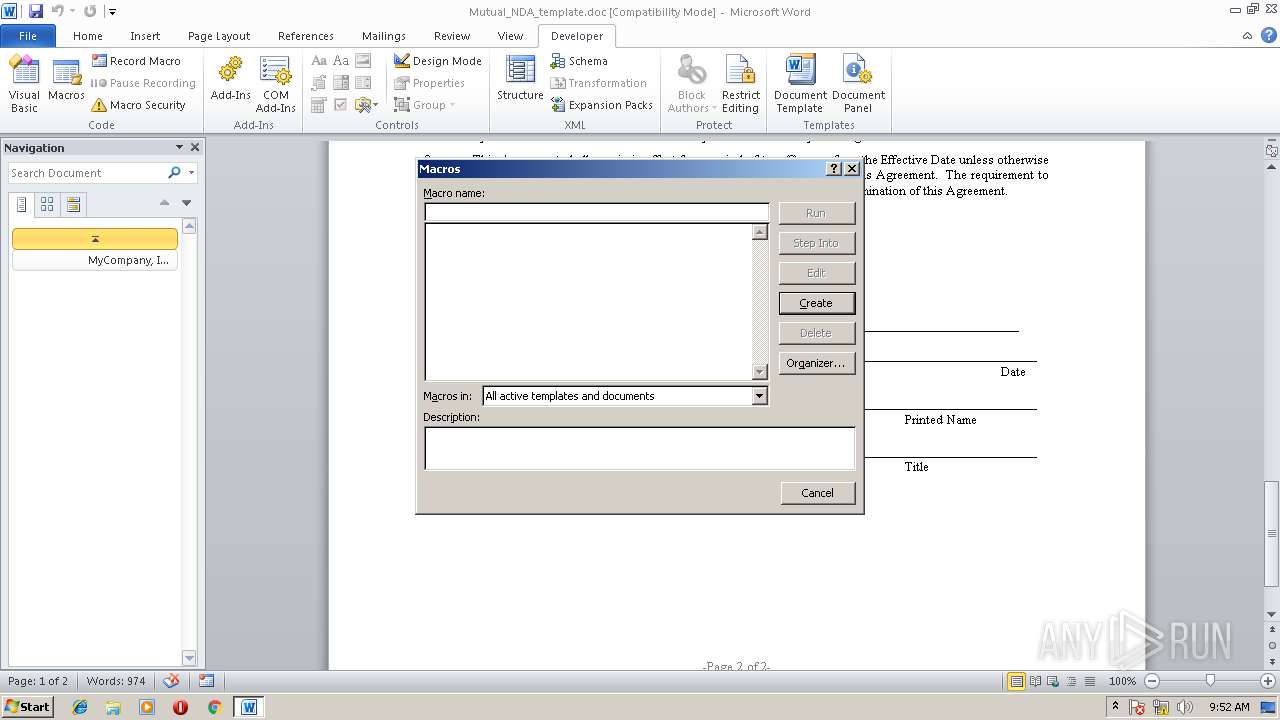Image resolution: width=1280 pixels, height=720 pixels.
Task: Click Restrict Editing
Action: point(741,84)
